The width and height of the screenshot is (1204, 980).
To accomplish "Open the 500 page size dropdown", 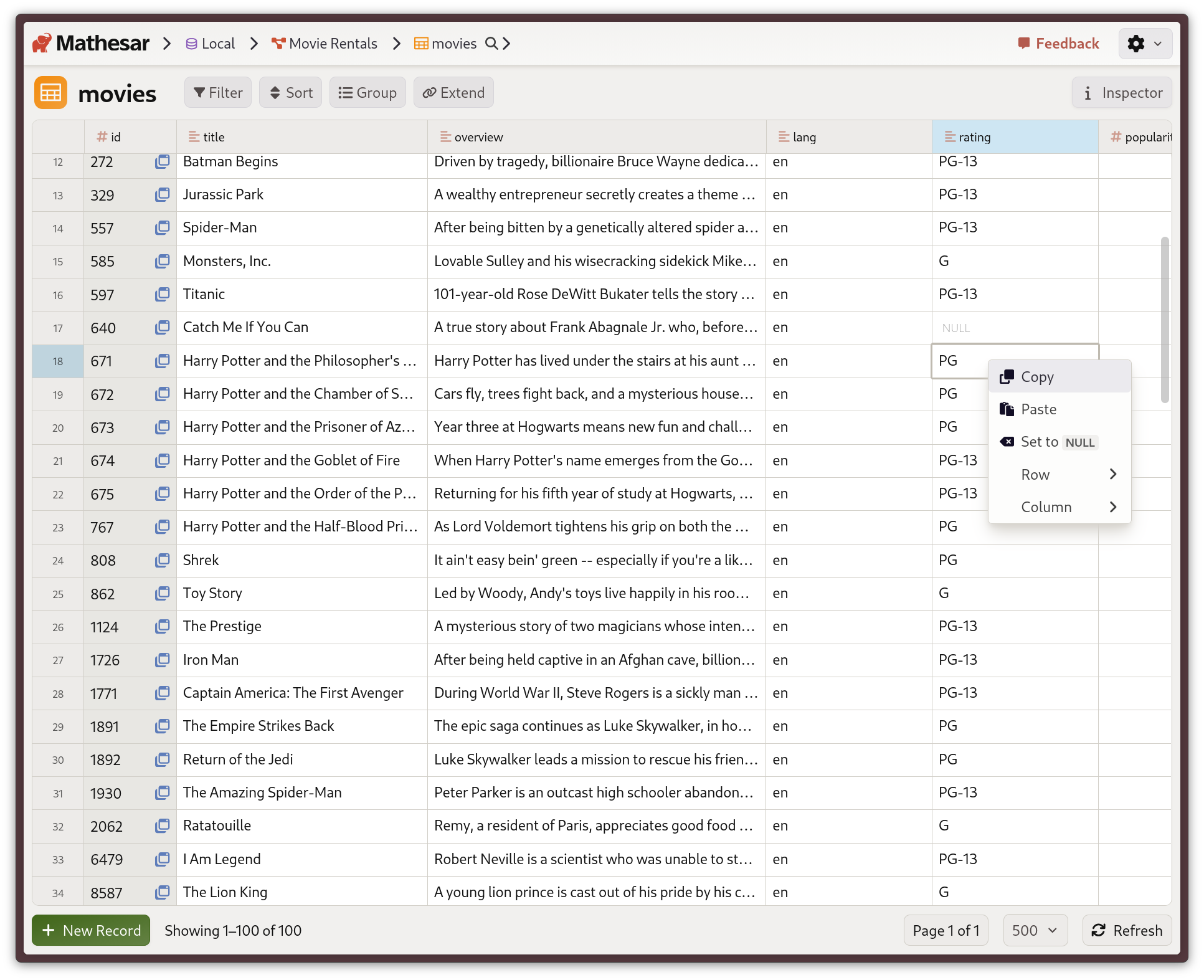I will [x=1035, y=930].
